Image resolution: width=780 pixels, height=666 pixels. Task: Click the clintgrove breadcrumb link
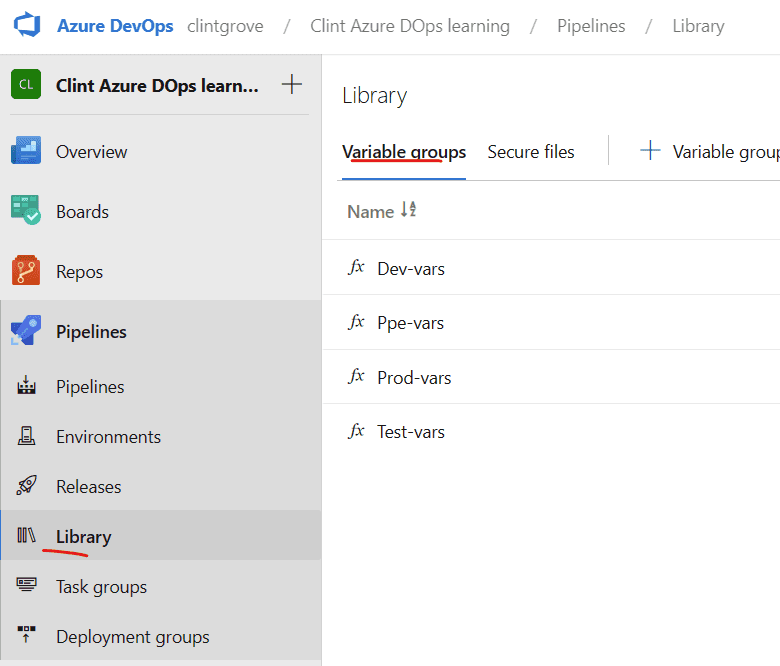pyautogui.click(x=226, y=26)
